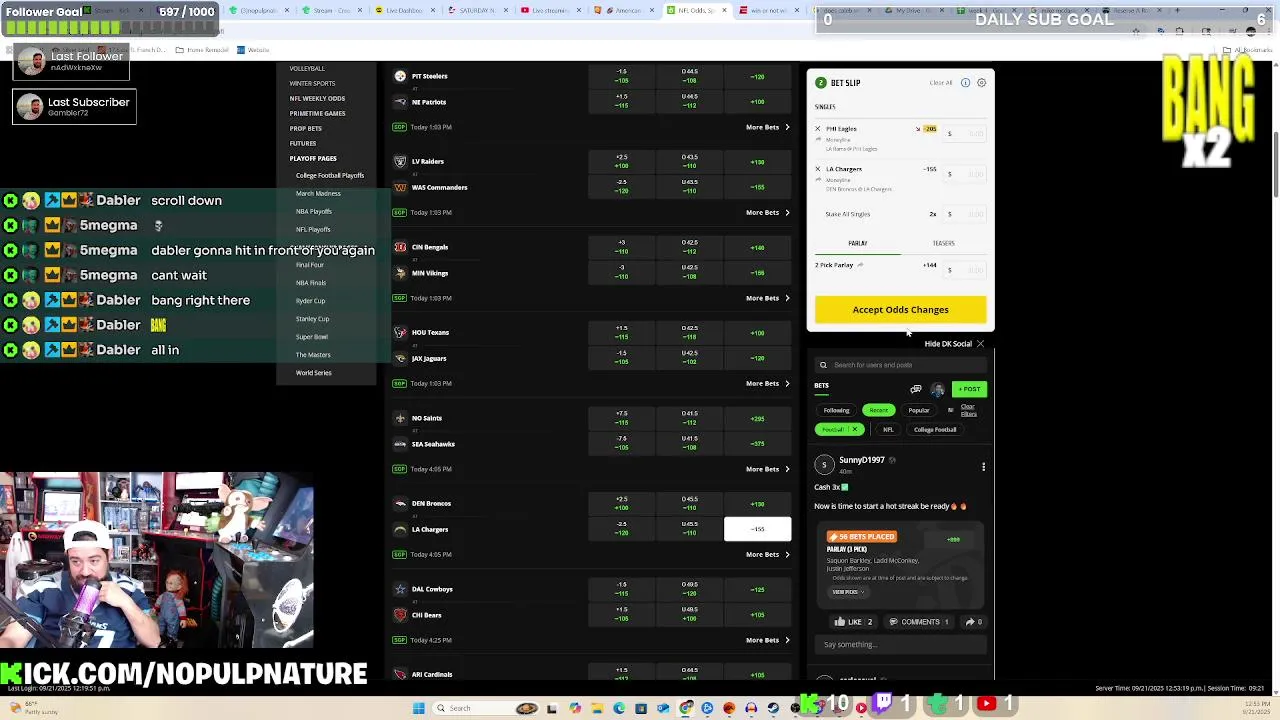
Task: Toggle the NFL filter chip
Action: click(888, 430)
